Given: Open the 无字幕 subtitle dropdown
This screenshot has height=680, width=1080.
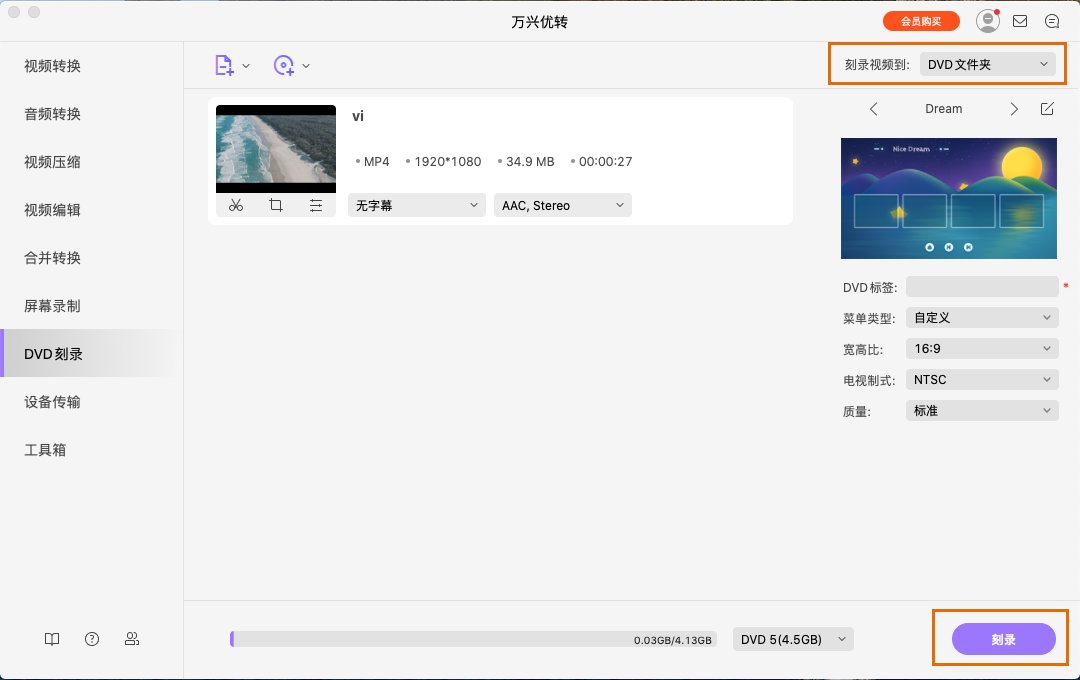Looking at the screenshot, I should [x=417, y=205].
